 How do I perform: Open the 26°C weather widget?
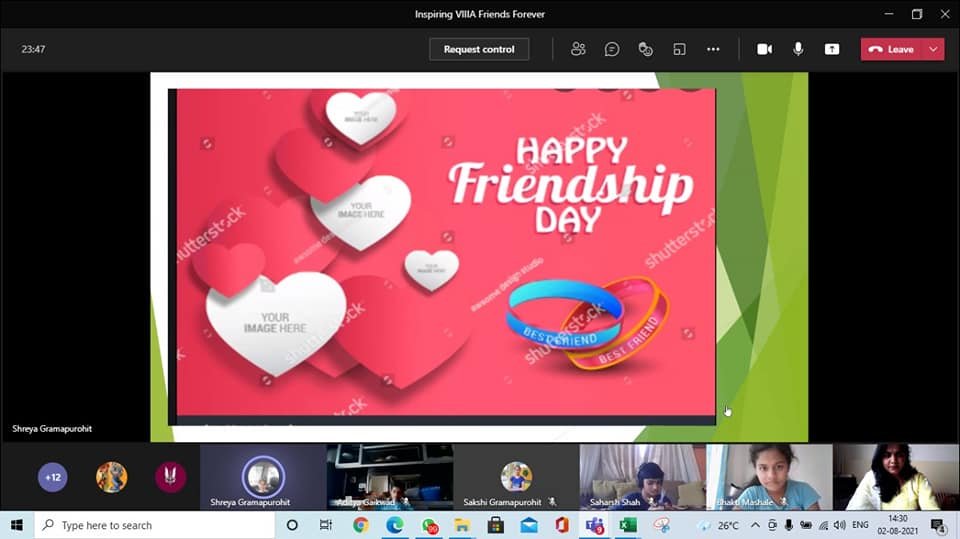point(720,525)
